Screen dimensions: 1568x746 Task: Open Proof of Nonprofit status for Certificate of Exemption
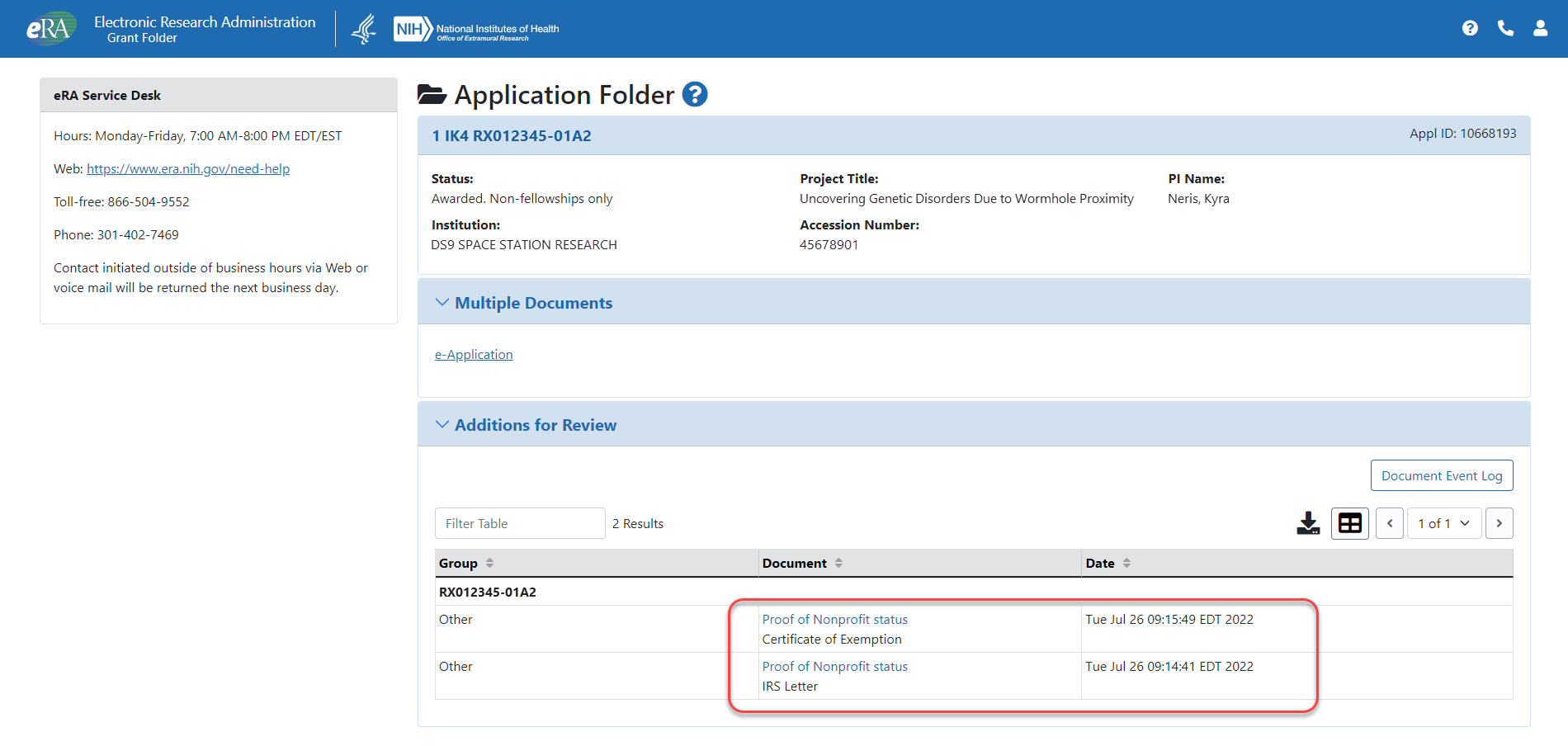pyautogui.click(x=834, y=620)
